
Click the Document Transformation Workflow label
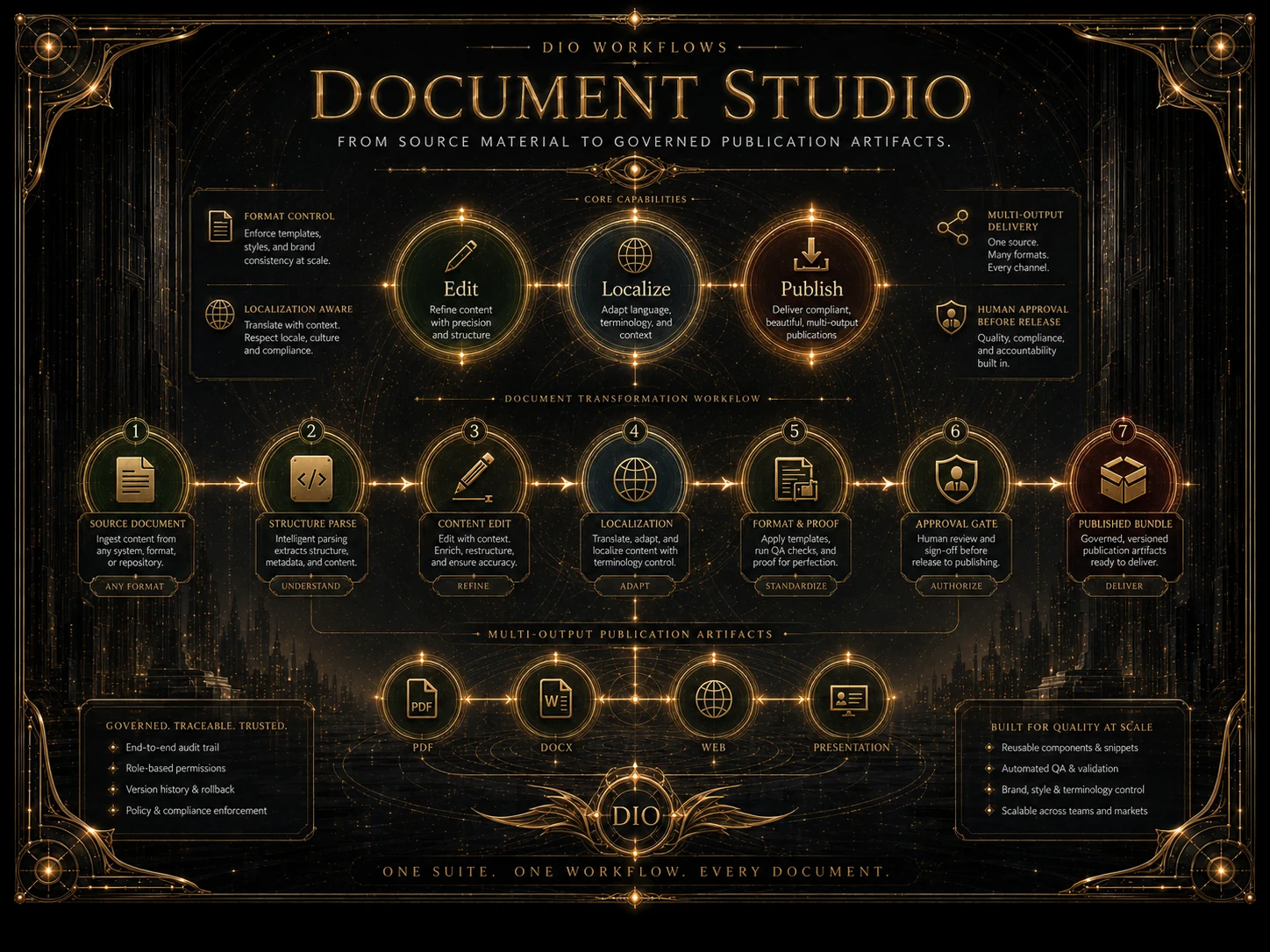(x=632, y=399)
